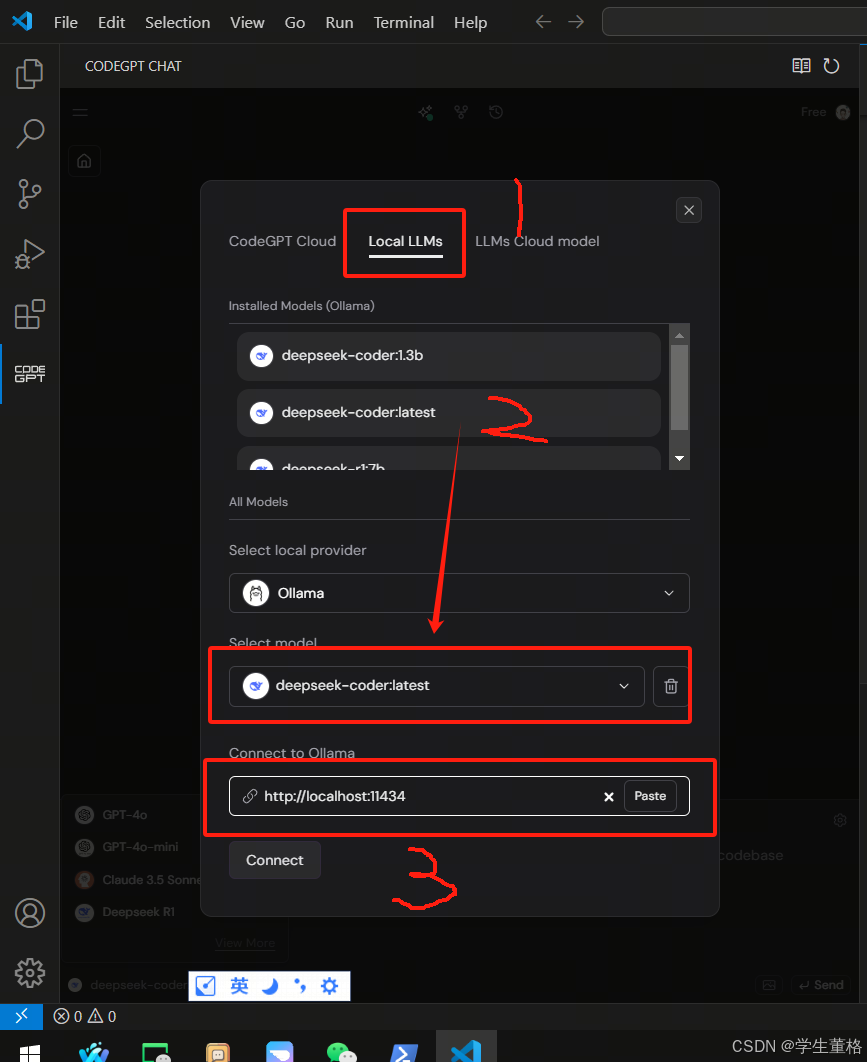Viewport: 867px width, 1062px height.
Task: Clear the Ollama URL with X icon
Action: pyautogui.click(x=608, y=796)
